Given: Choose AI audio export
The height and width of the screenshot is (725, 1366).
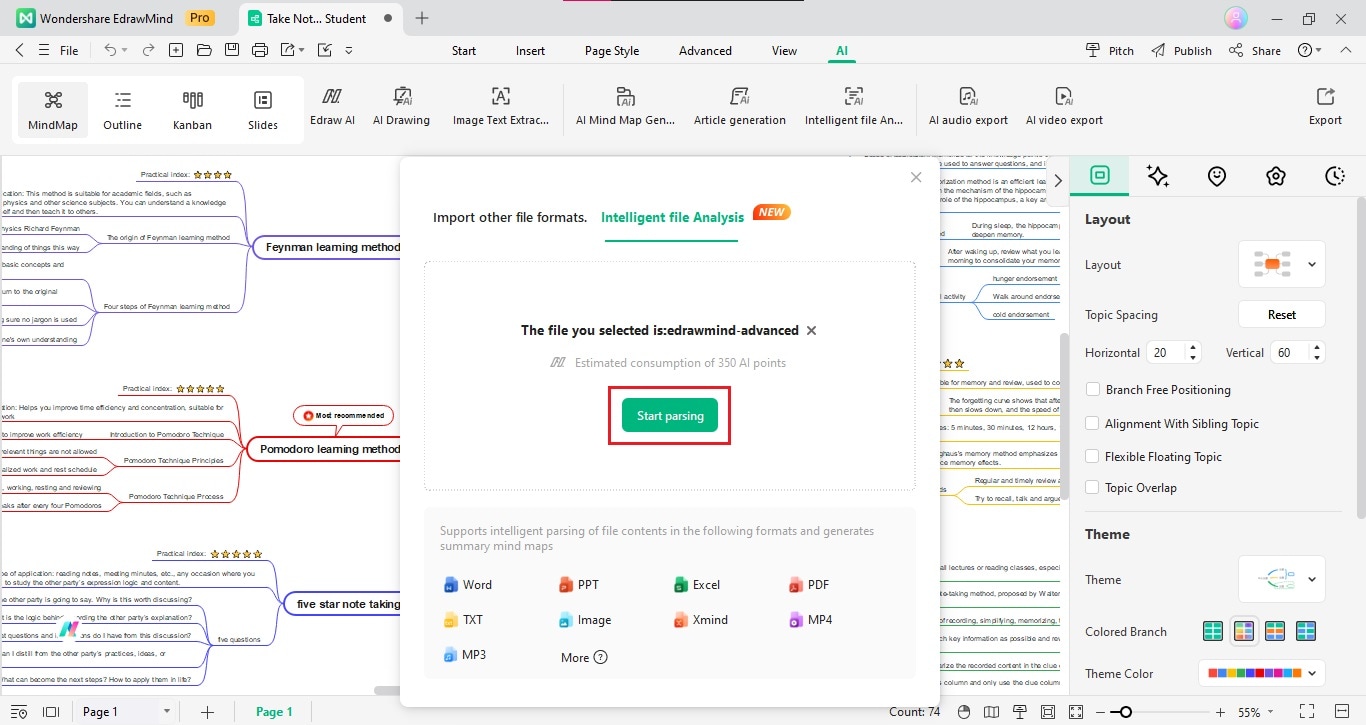Looking at the screenshot, I should [968, 106].
